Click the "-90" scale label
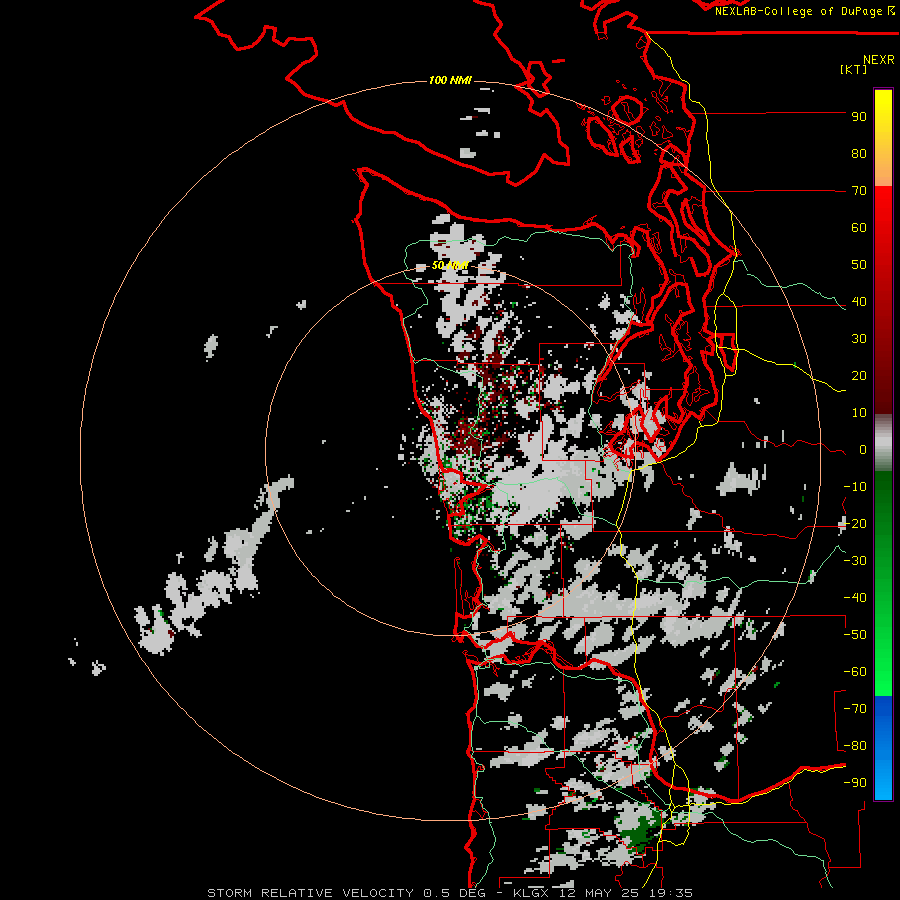Viewport: 900px width, 900px height. coord(855,783)
